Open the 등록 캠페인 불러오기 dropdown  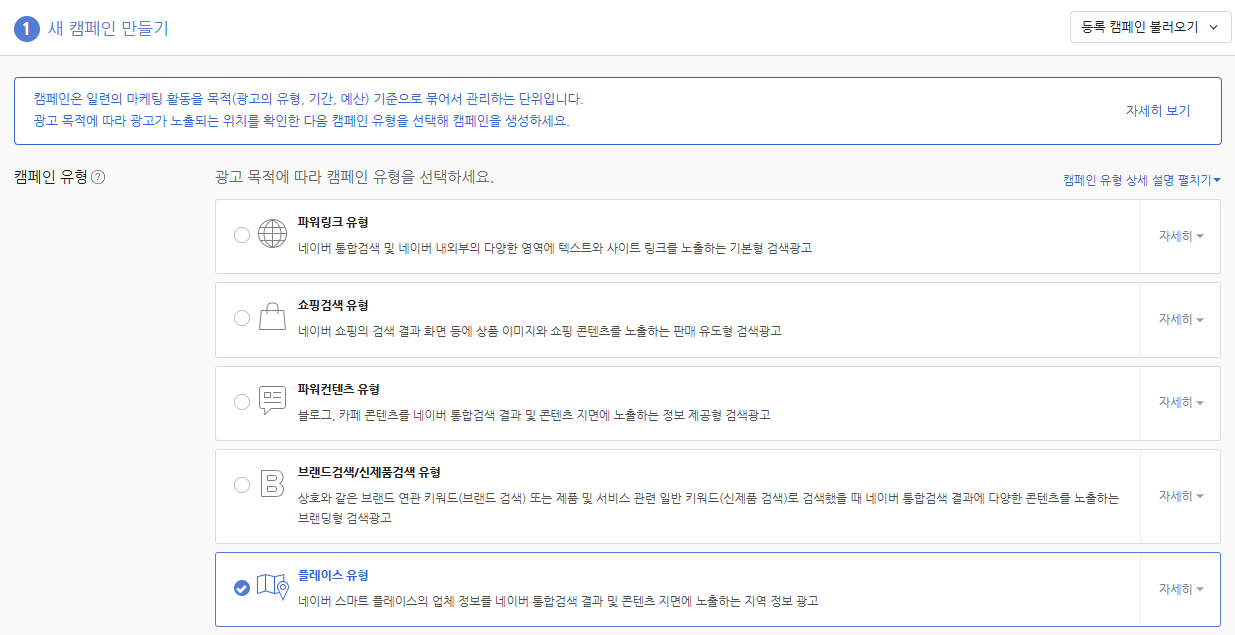[1149, 28]
